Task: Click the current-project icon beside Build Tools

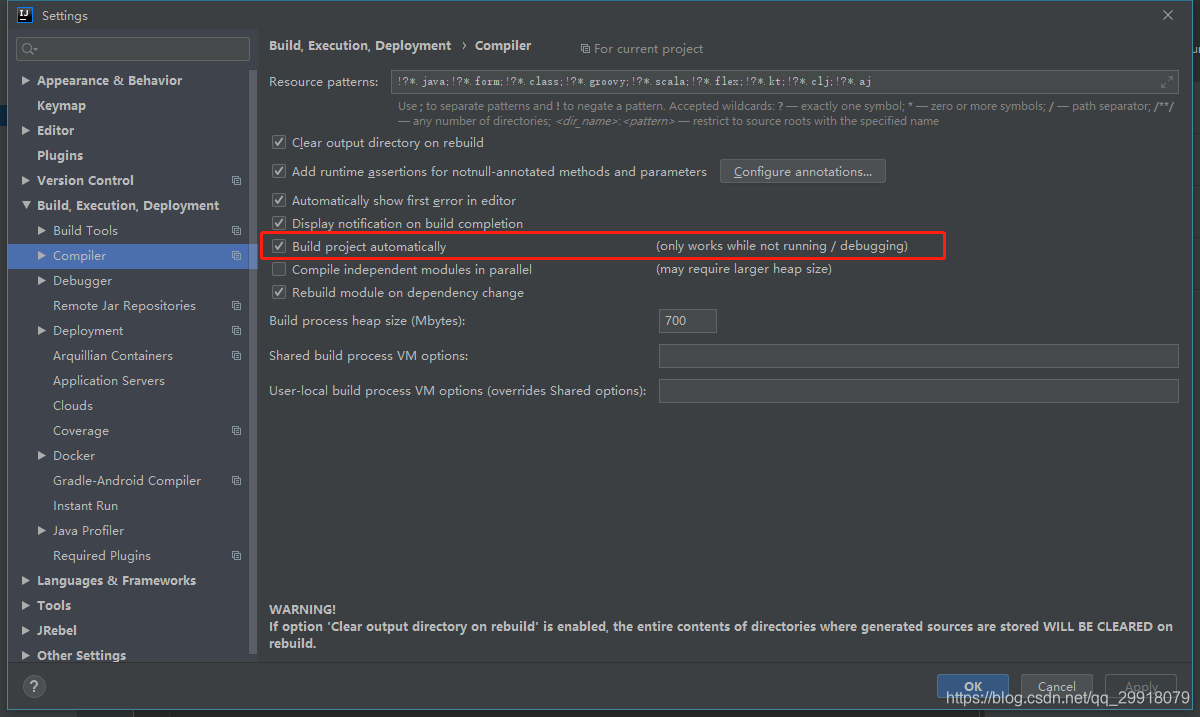Action: 236,230
